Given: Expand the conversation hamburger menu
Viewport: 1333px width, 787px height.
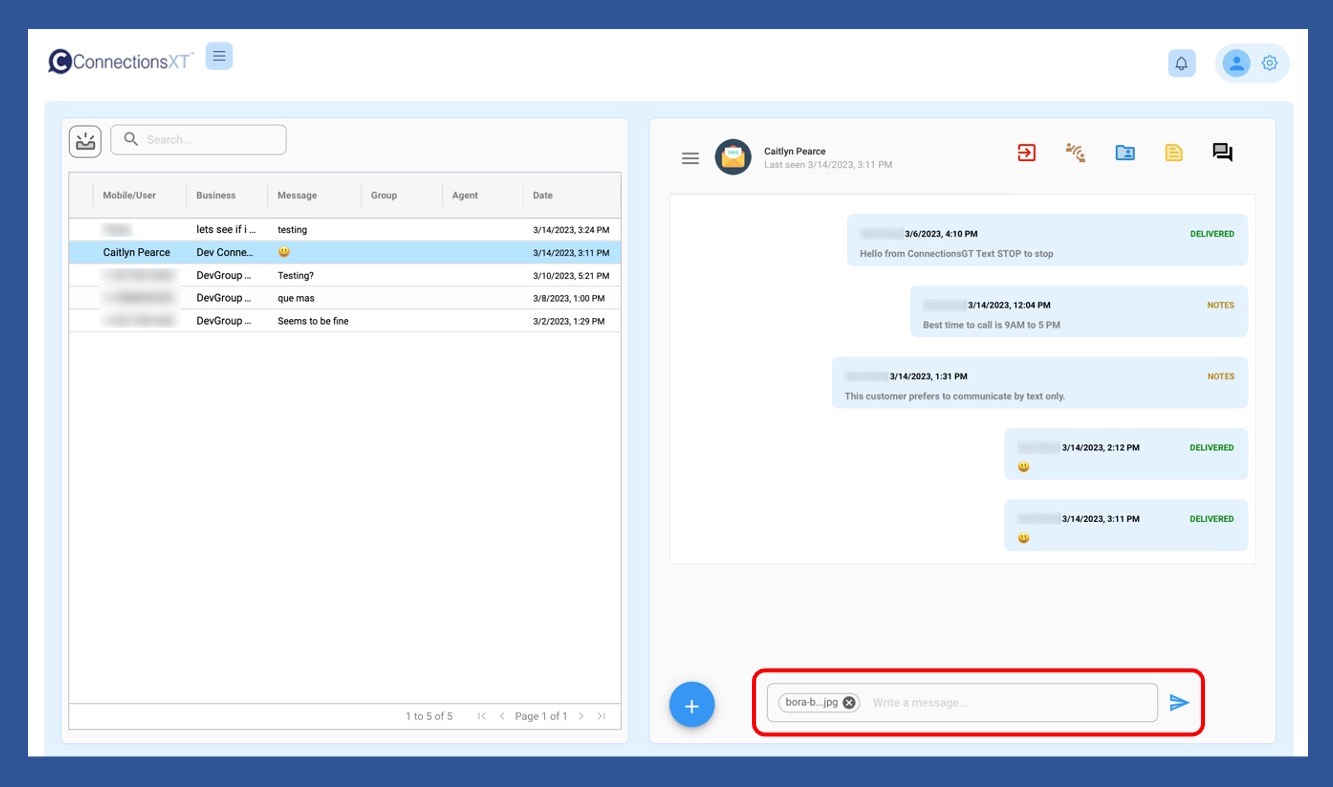Looking at the screenshot, I should tap(690, 158).
